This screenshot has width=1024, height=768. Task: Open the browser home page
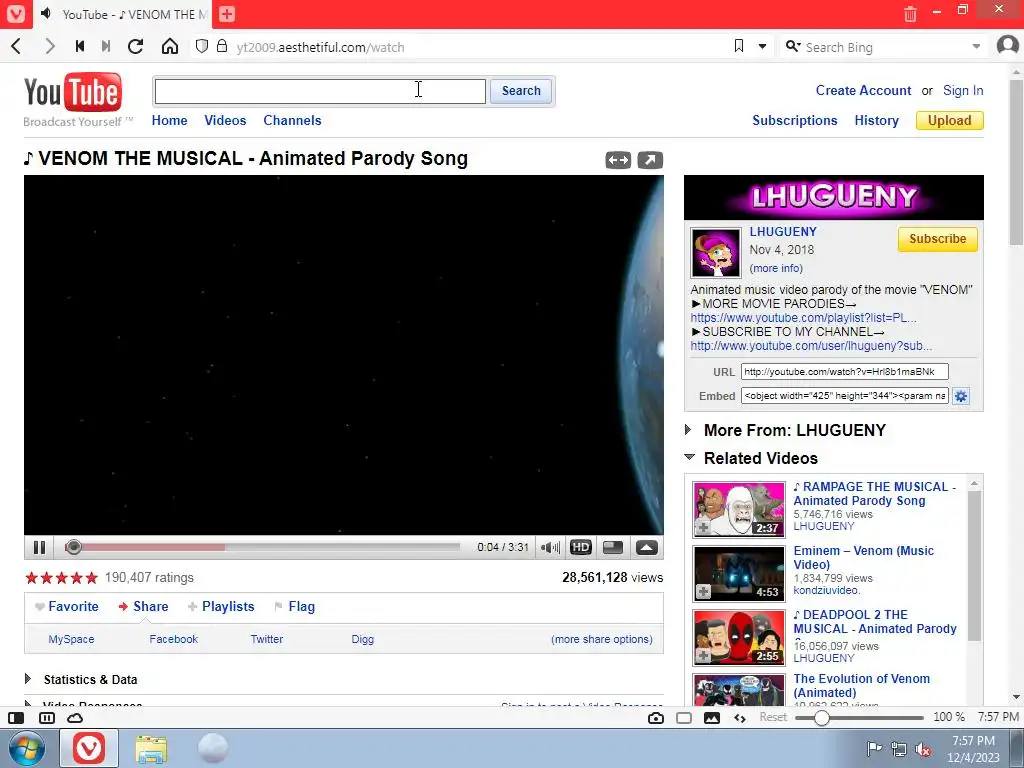170,46
